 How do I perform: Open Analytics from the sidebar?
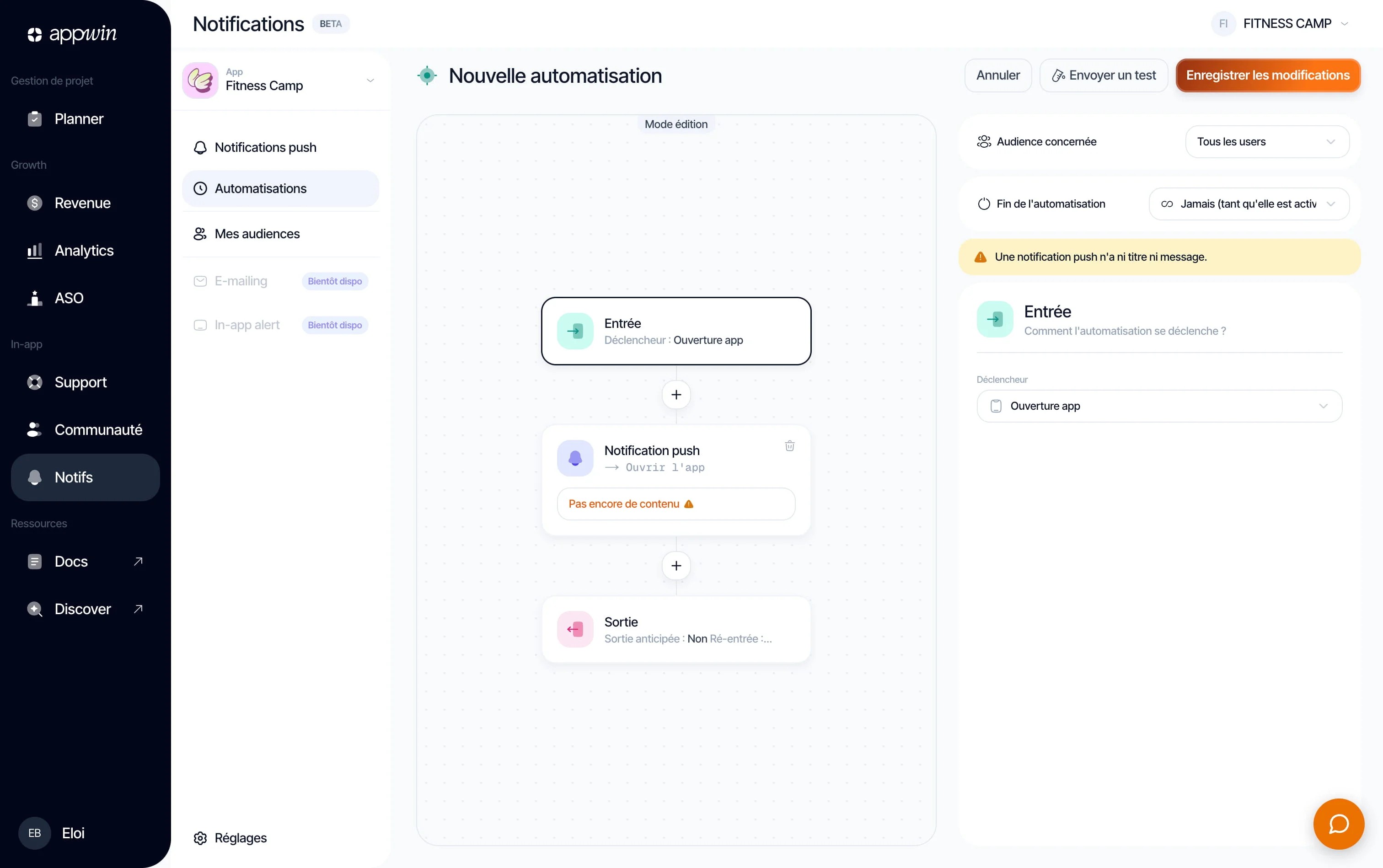pyautogui.click(x=85, y=250)
